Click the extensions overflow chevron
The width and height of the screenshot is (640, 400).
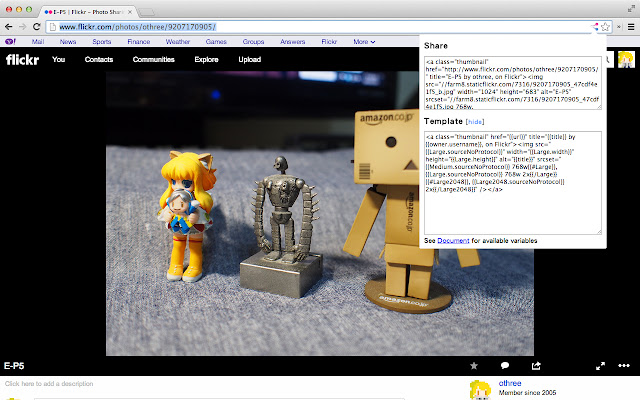[619, 27]
